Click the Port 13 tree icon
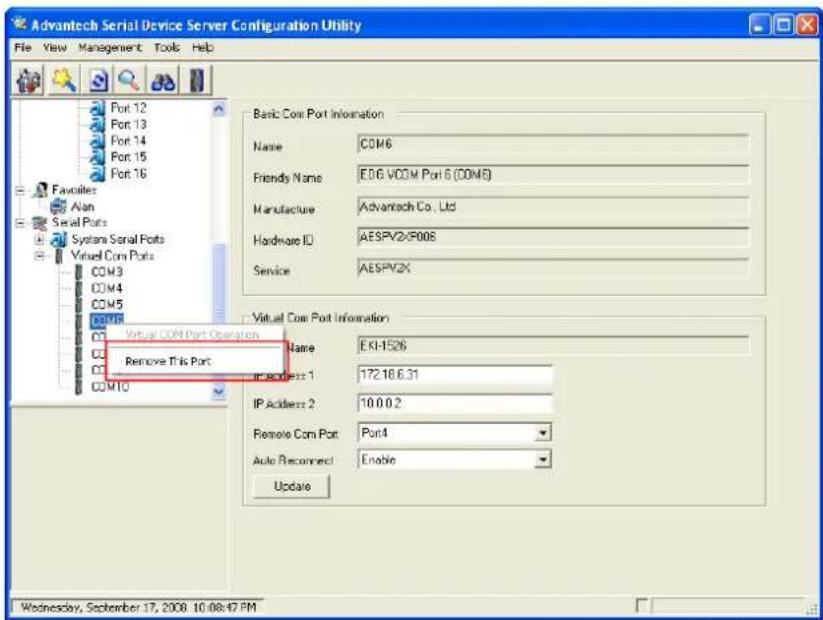The image size is (823, 620). click(97, 124)
